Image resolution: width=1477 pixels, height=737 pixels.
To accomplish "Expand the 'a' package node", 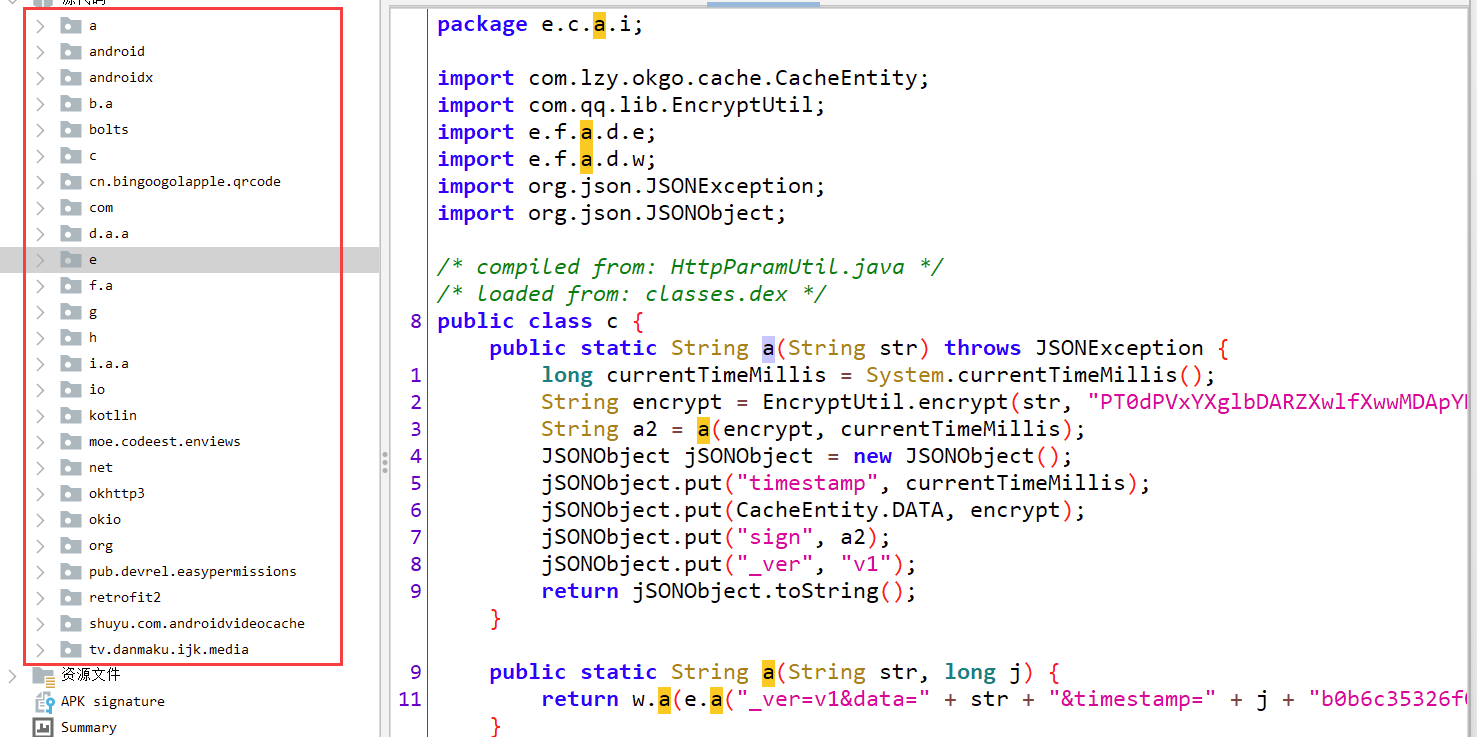I will click(x=40, y=25).
